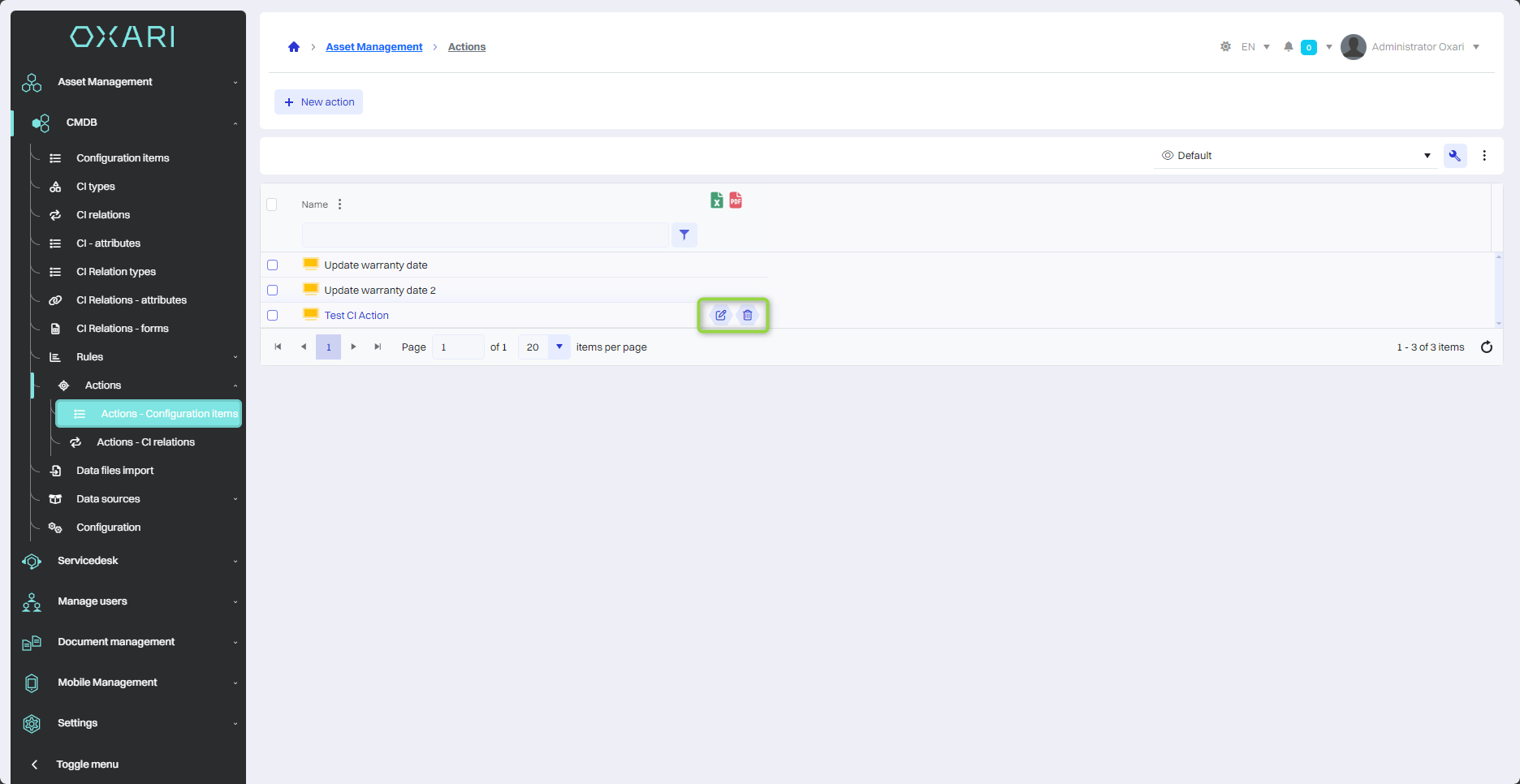
Task: Open the items per page dropdown
Action: pyautogui.click(x=559, y=347)
